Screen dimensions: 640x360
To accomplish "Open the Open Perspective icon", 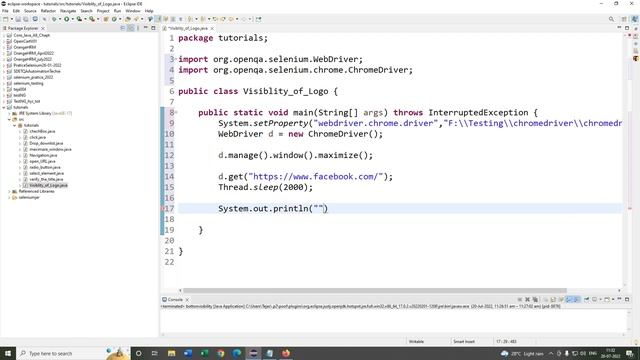I will (624, 19).
